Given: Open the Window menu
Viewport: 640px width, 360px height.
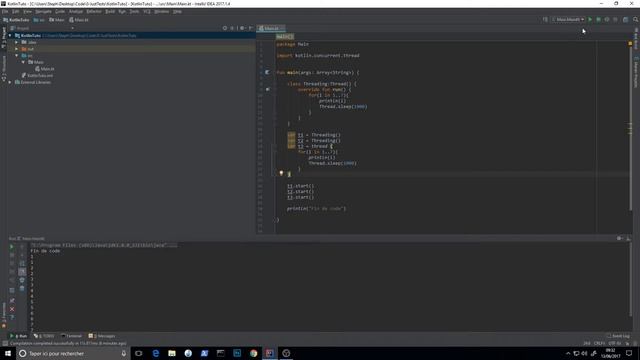Looking at the screenshot, I should click(162, 11).
